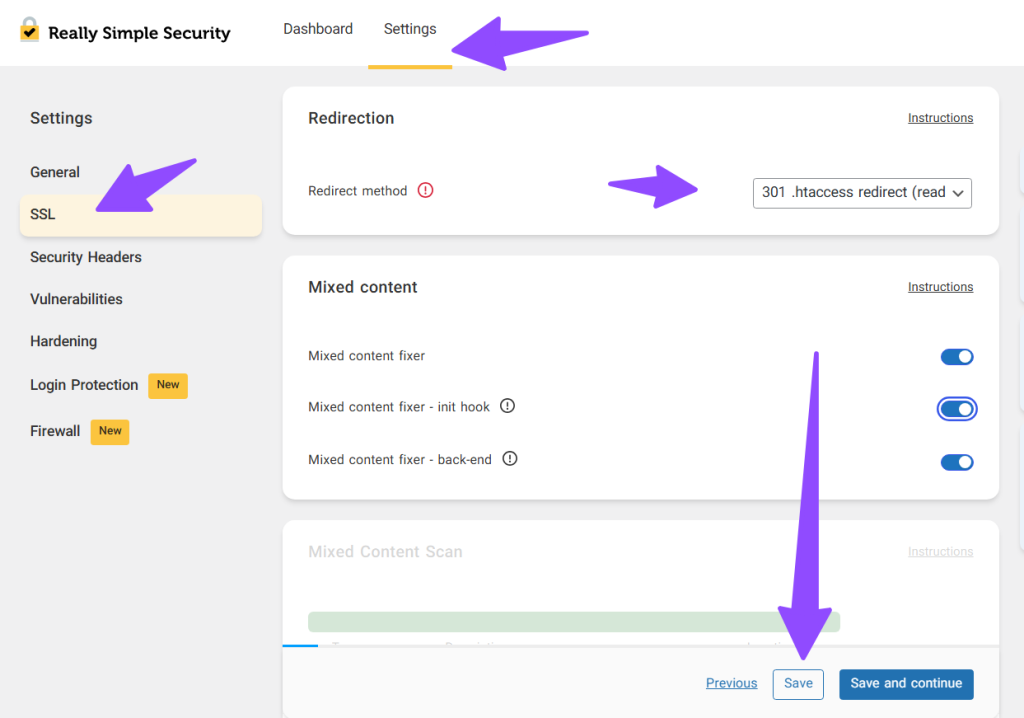
Task: Click the green Mixed Content Scan progress bar
Action: pos(574,622)
